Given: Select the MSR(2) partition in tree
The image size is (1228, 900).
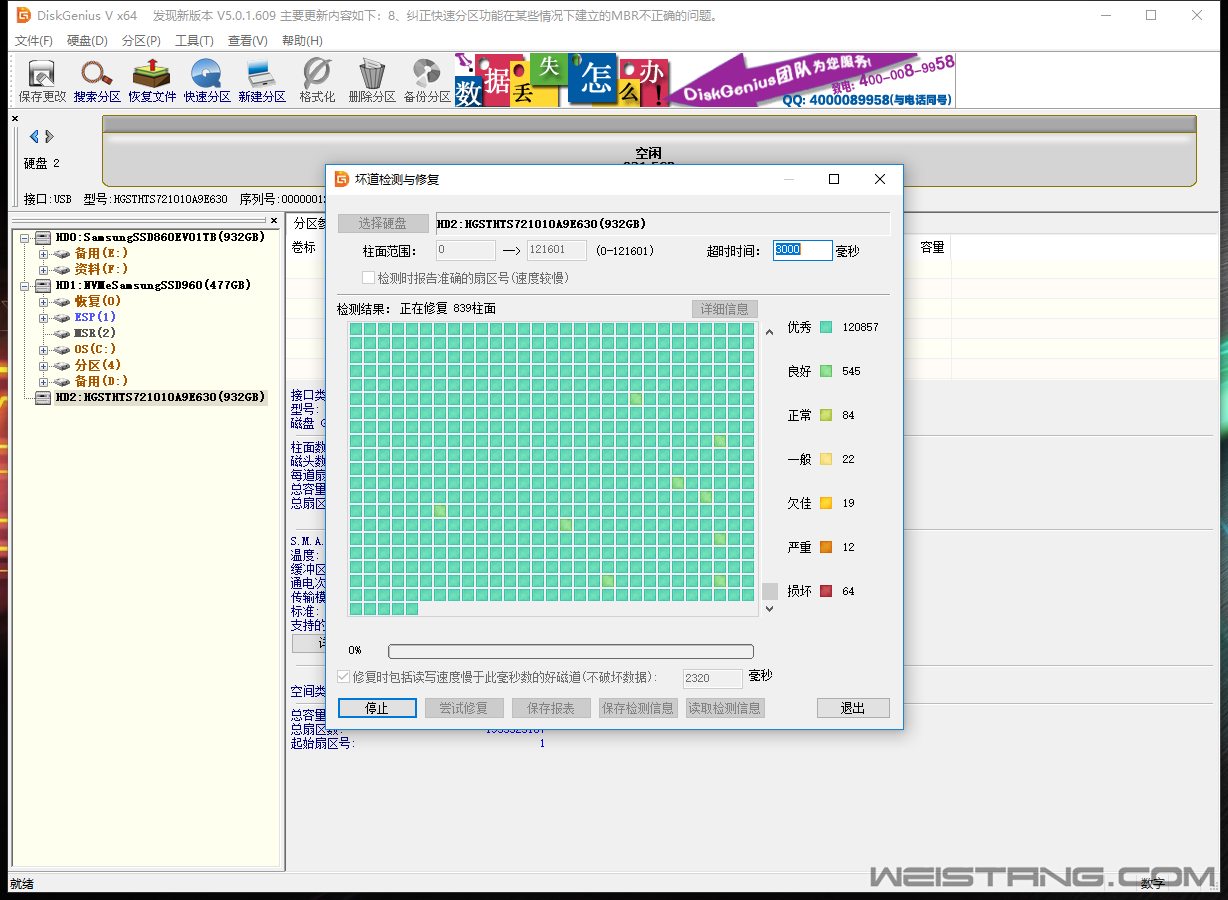Looking at the screenshot, I should coord(95,333).
